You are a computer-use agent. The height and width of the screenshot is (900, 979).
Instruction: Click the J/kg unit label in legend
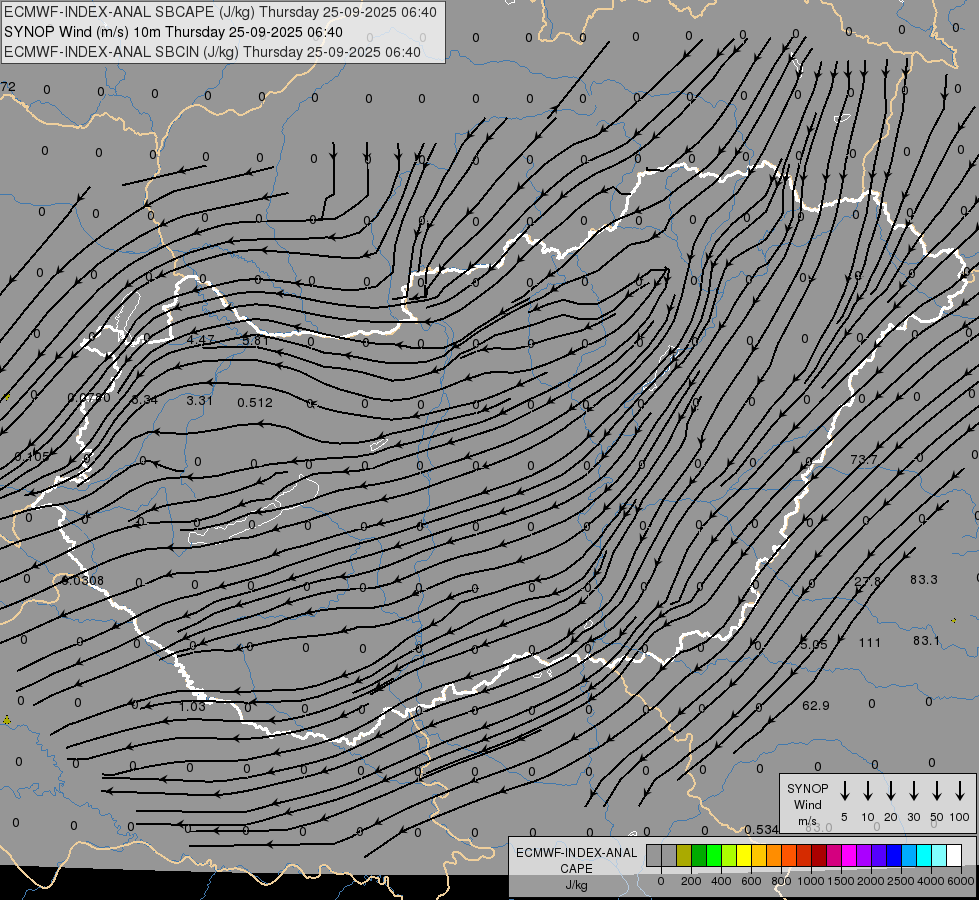click(576, 885)
